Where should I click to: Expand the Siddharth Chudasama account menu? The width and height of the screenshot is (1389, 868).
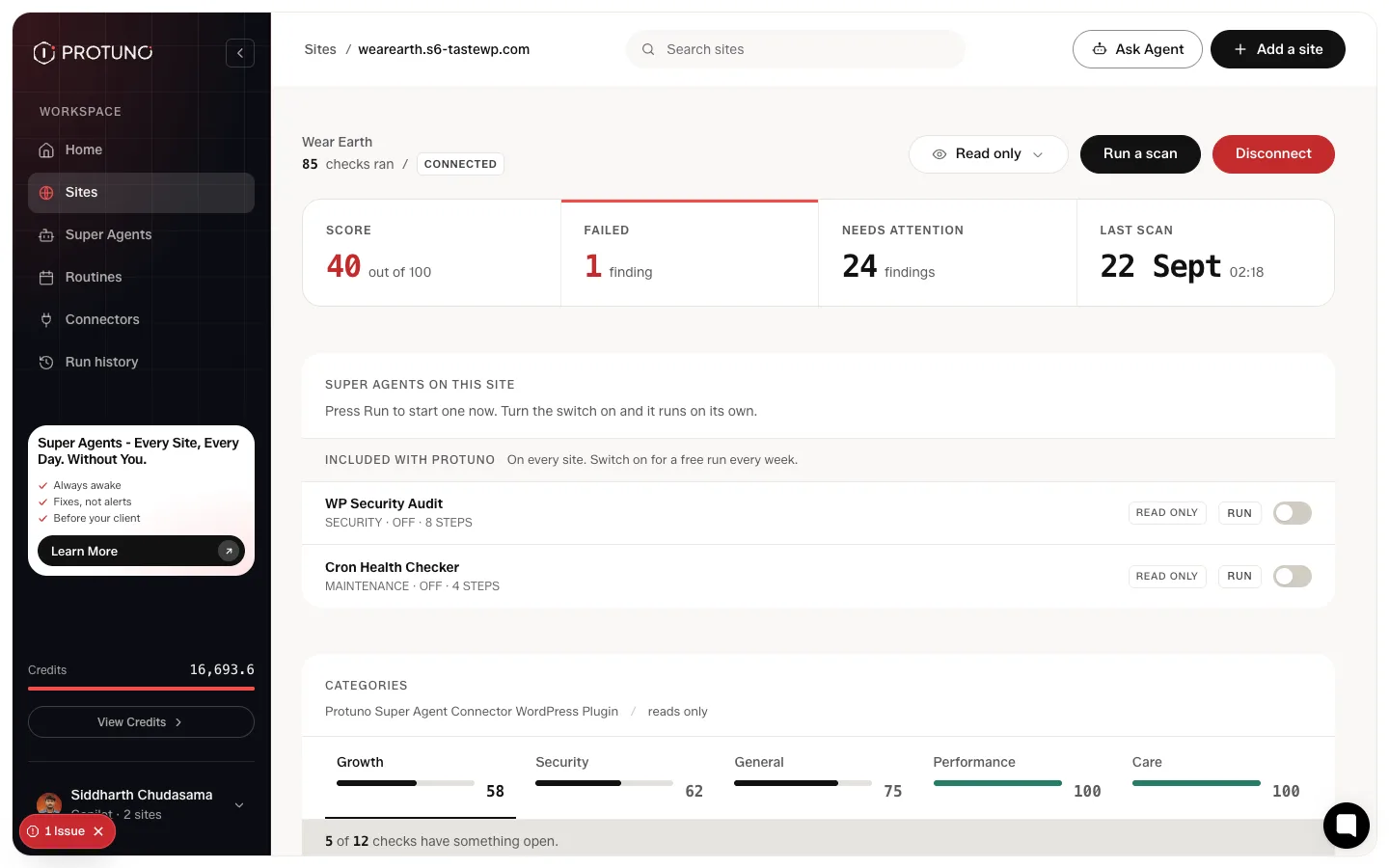click(239, 805)
